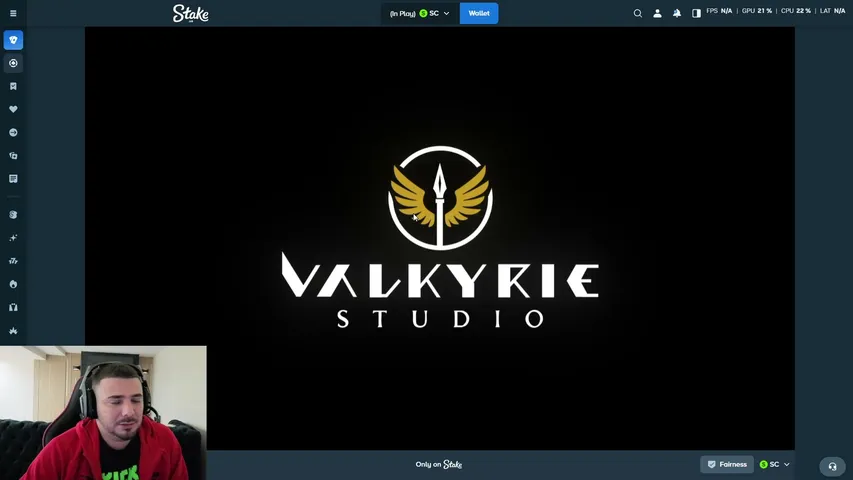Open site search magnifier
Image resolution: width=853 pixels, height=480 pixels.
tap(638, 13)
